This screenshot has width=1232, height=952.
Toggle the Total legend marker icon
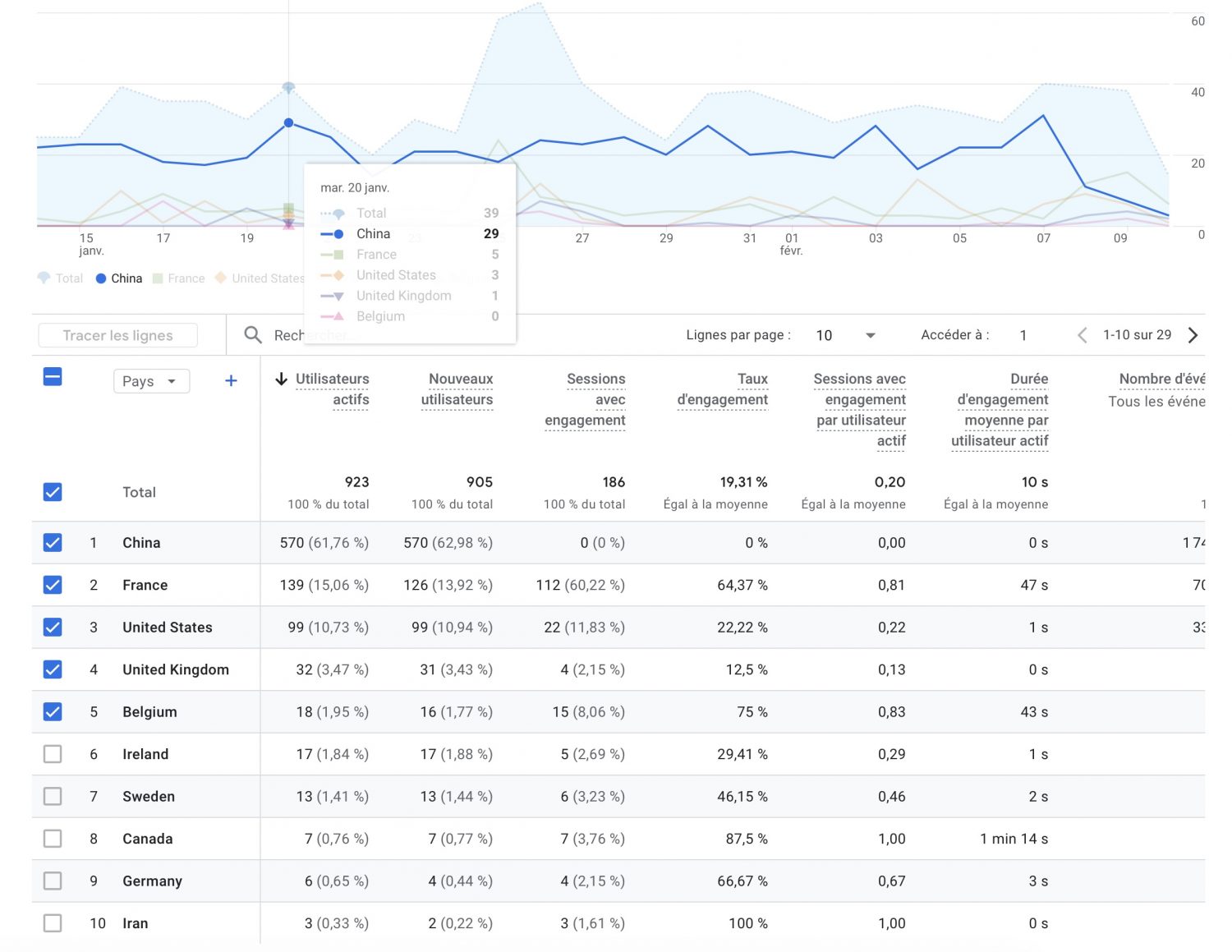click(44, 278)
